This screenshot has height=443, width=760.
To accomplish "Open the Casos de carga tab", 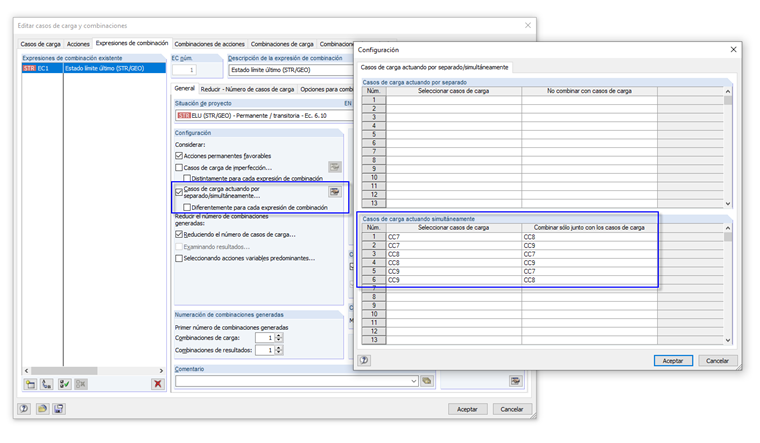I will click(x=40, y=44).
